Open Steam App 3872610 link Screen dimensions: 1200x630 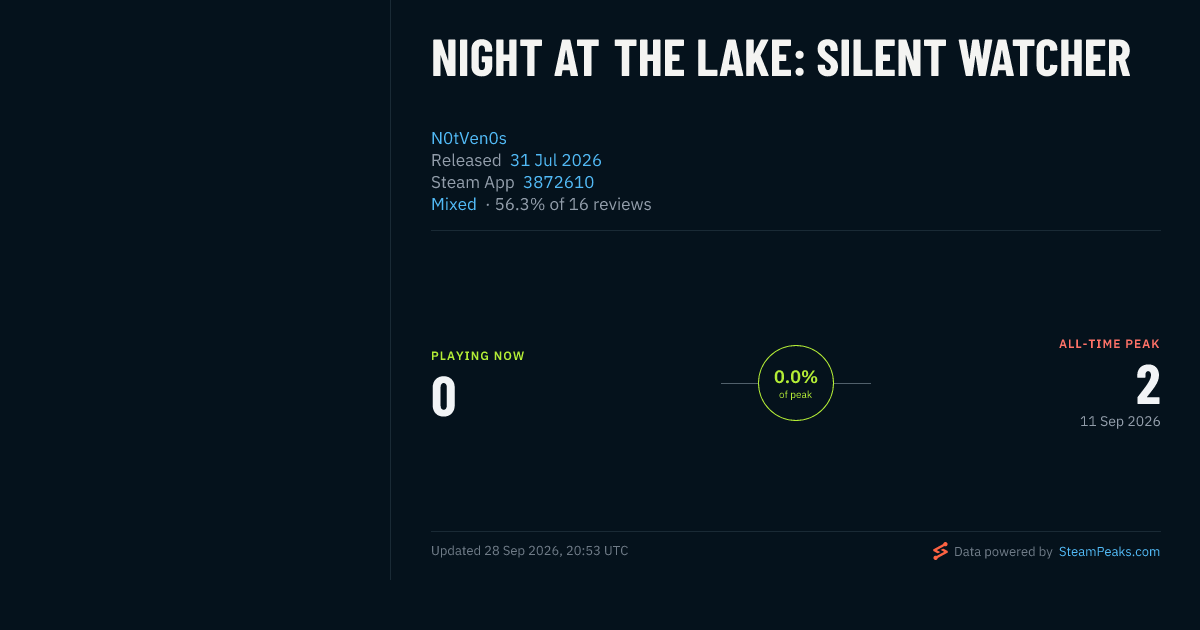(558, 182)
